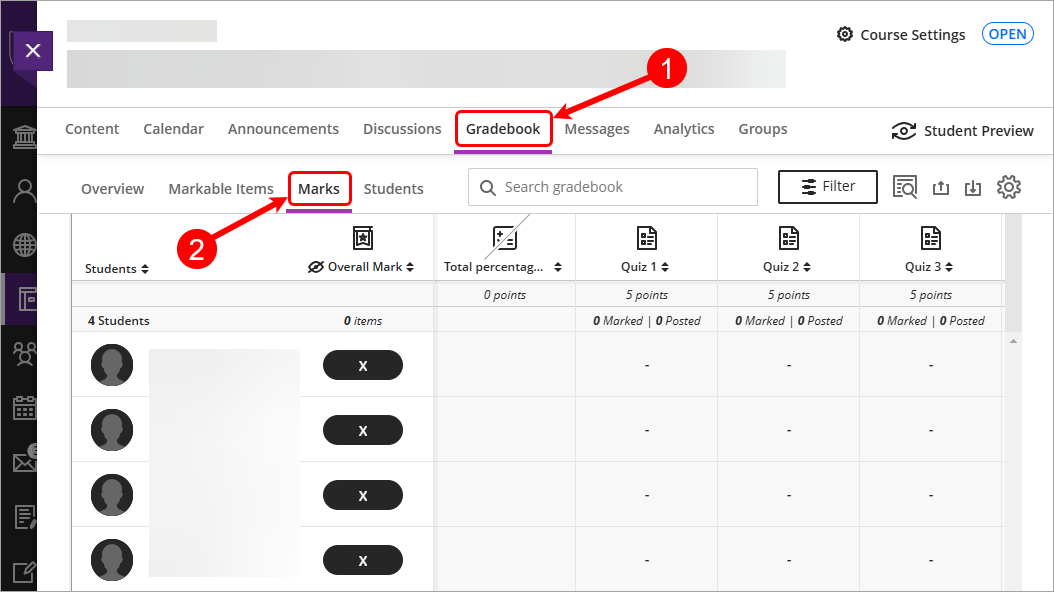
Task: Click the download gradebook data icon
Action: click(972, 187)
